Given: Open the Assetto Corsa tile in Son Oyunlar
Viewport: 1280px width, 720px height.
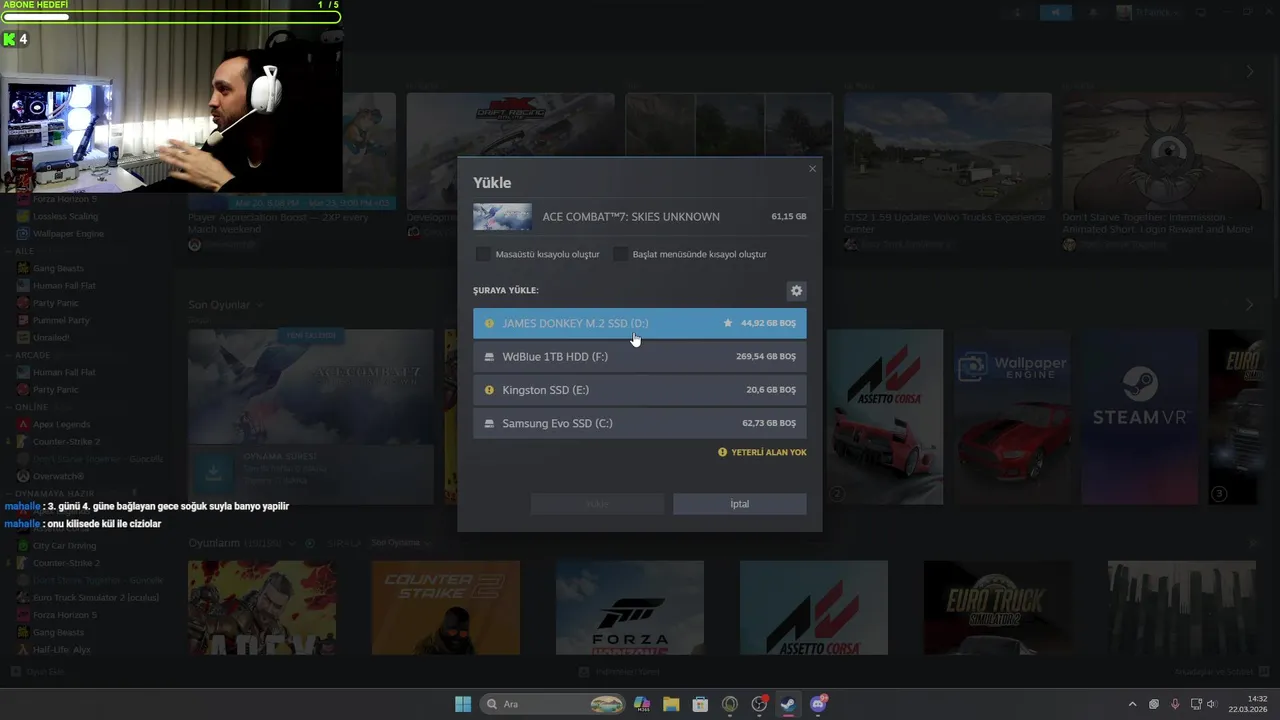Looking at the screenshot, I should [884, 416].
